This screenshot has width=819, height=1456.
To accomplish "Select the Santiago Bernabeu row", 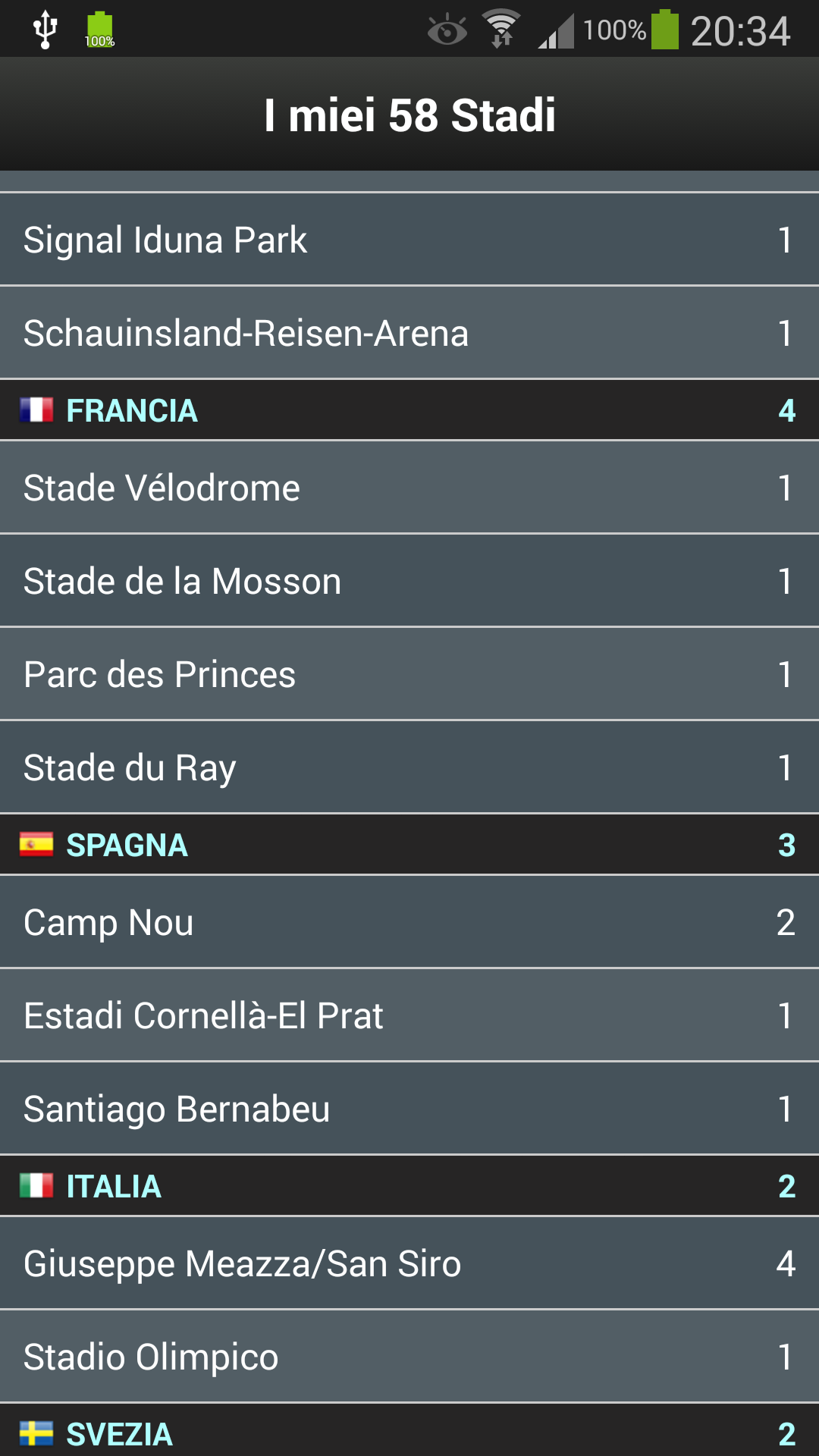I will coord(409,1109).
